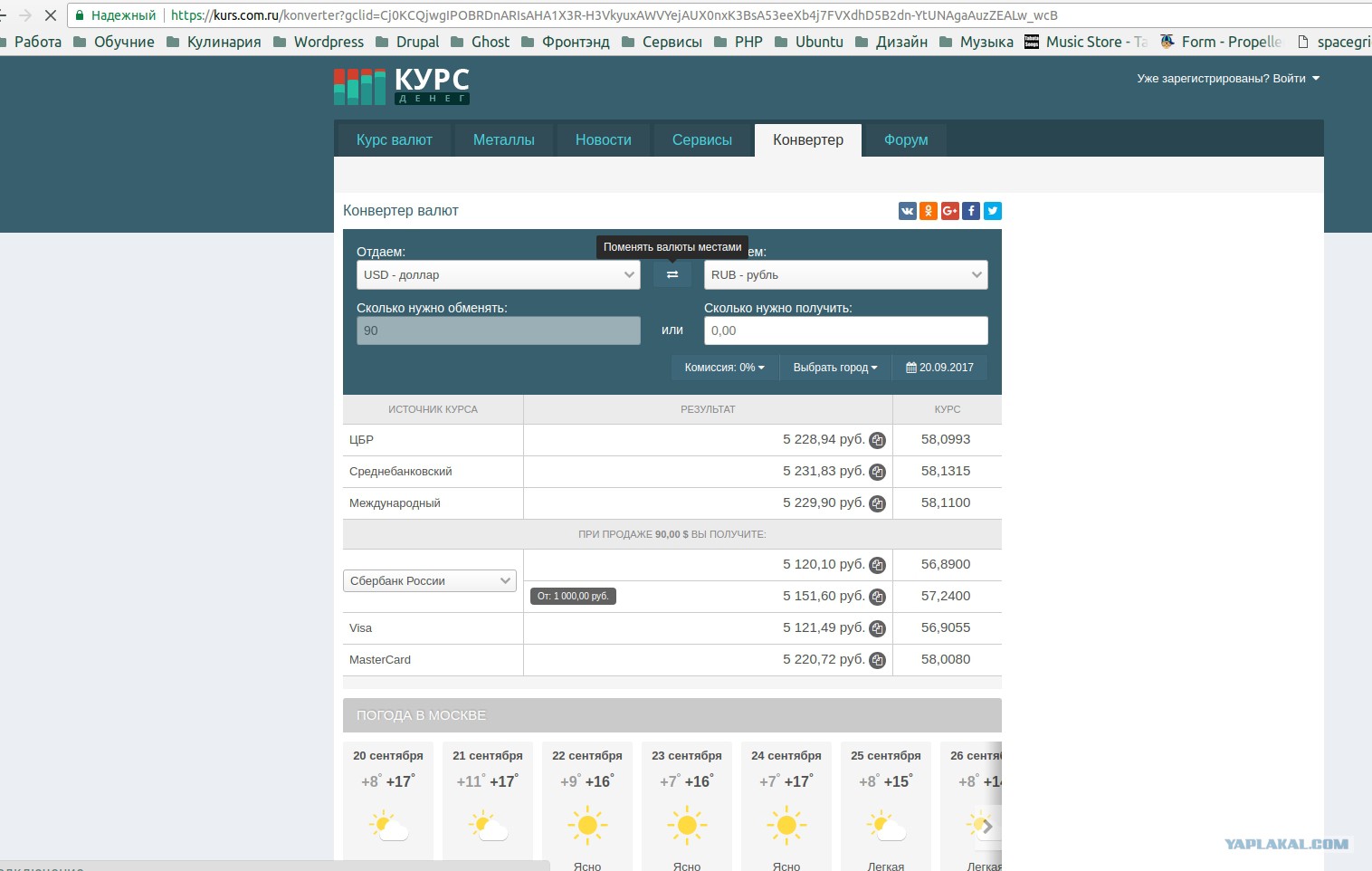Share via Google Plus icon
Viewport: 1372px width, 871px height.
949,211
